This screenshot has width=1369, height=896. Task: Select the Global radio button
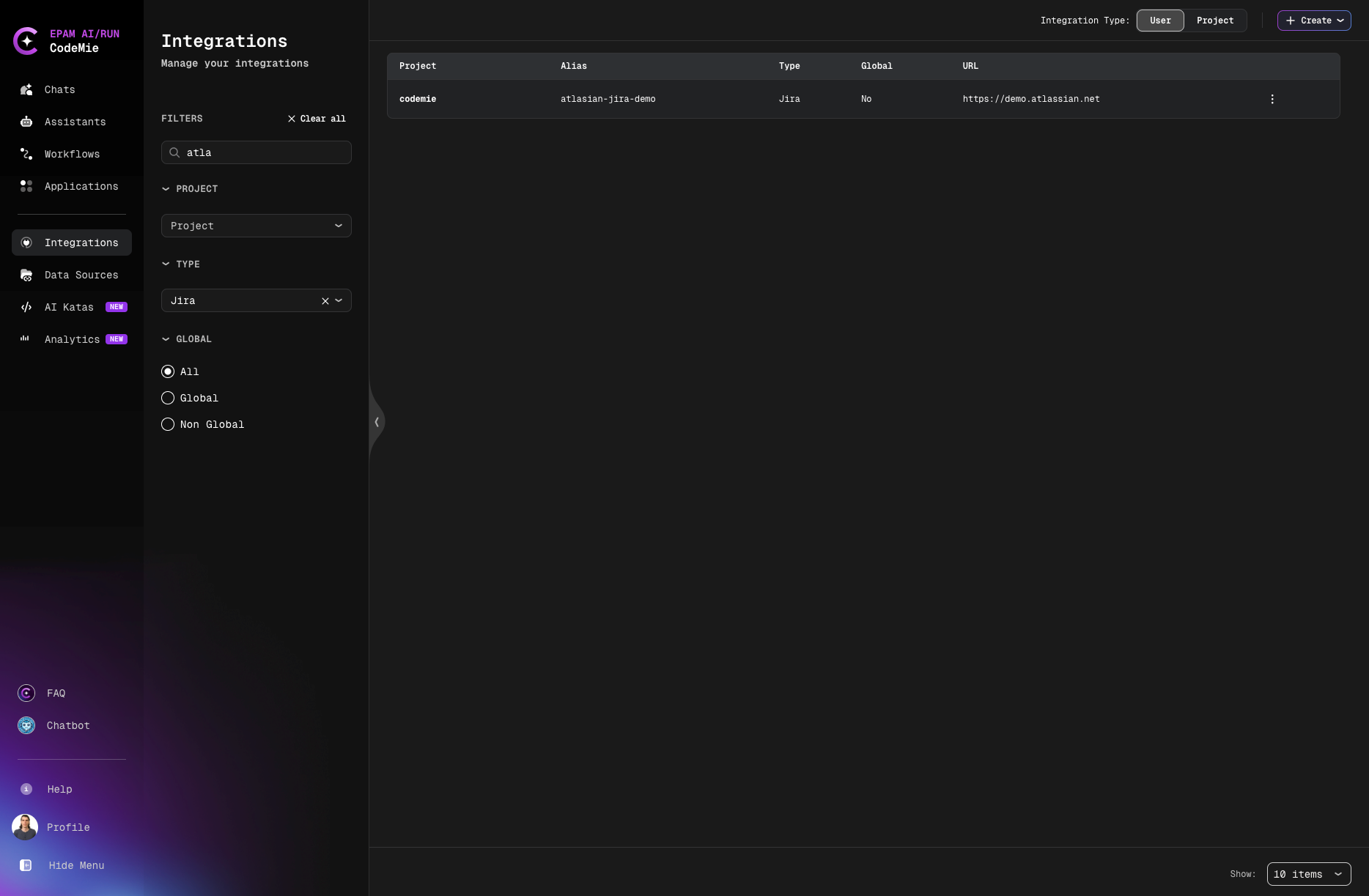point(168,398)
